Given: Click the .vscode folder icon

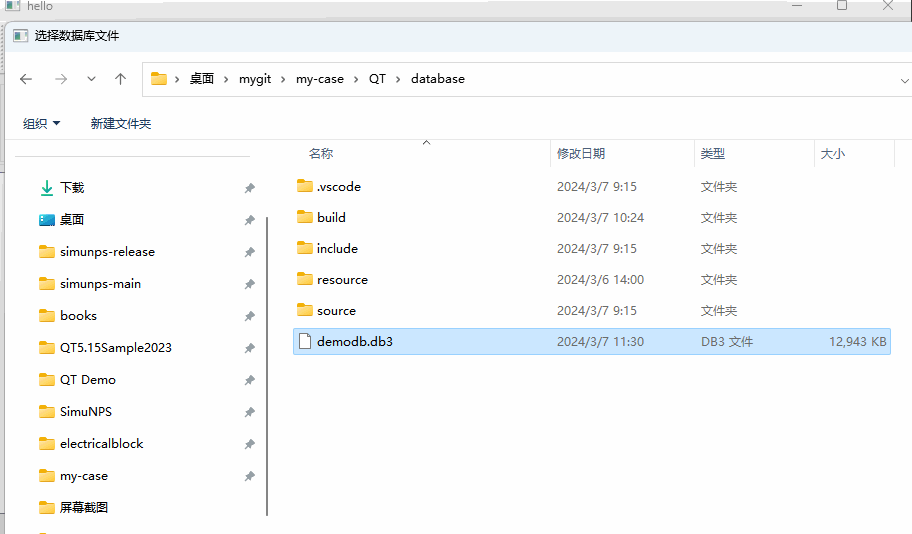Looking at the screenshot, I should pos(305,186).
